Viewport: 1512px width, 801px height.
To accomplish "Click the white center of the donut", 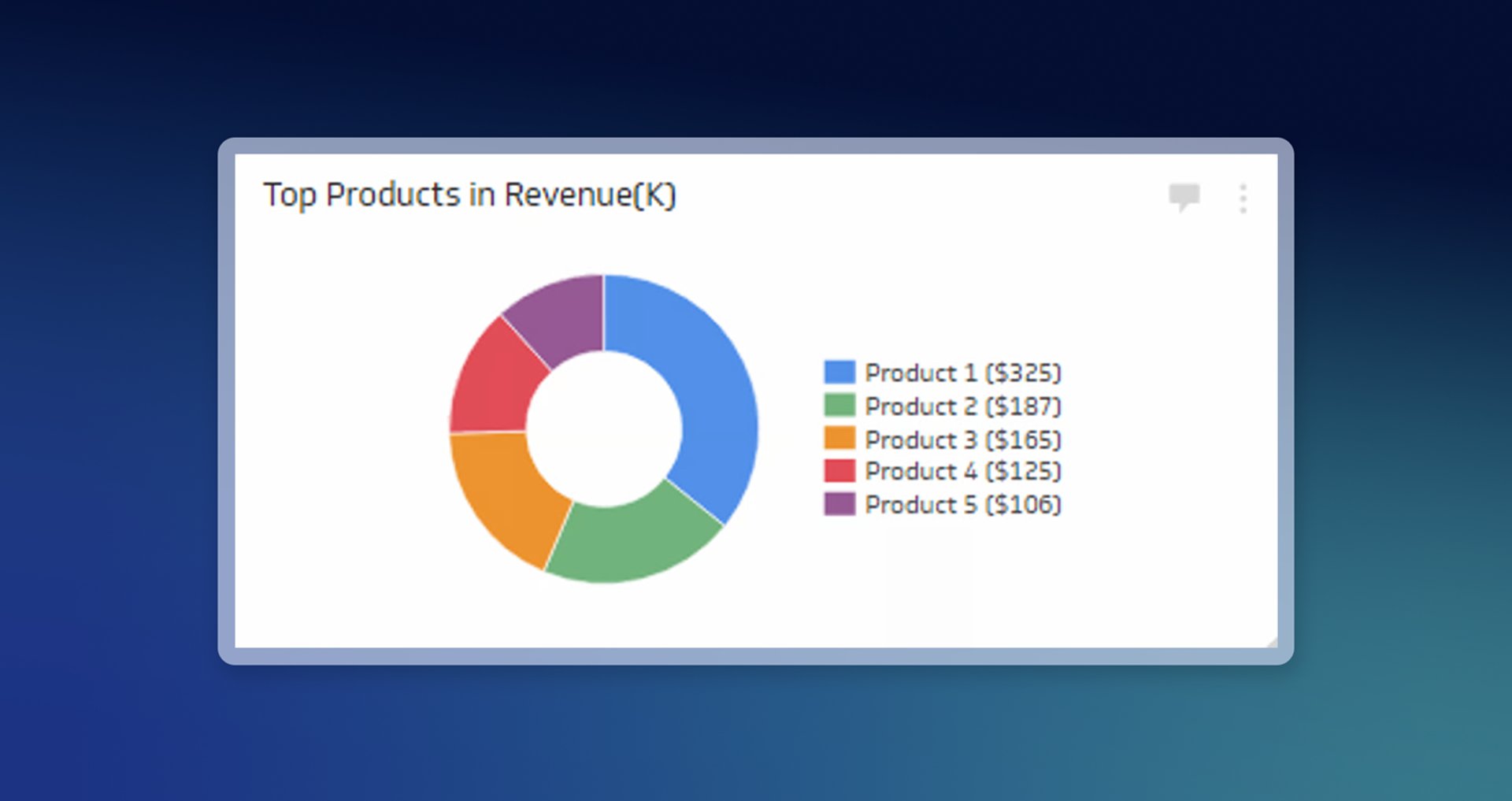I will point(604,429).
